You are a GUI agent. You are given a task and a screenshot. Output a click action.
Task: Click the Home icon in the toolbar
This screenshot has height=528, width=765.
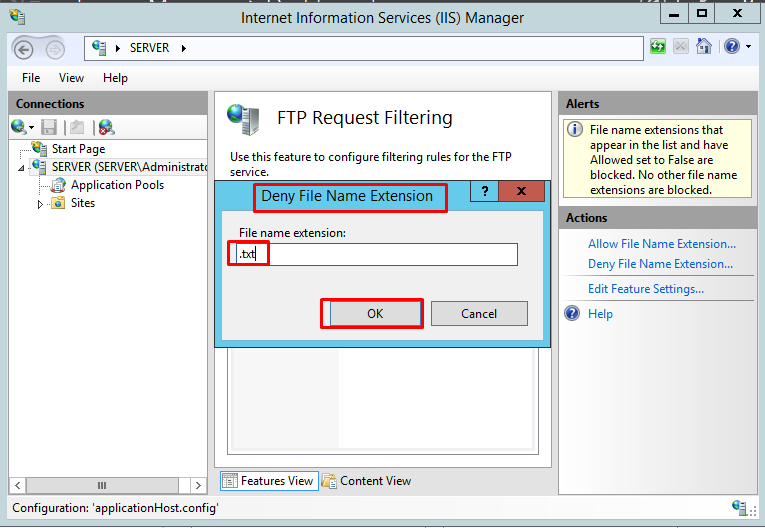click(x=705, y=47)
